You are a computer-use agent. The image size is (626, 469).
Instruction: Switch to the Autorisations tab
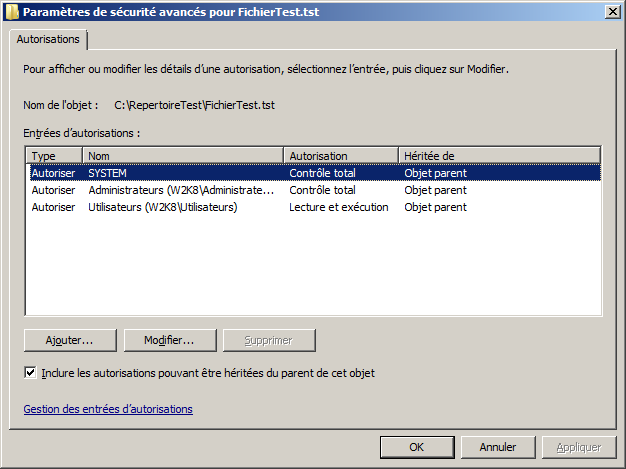click(49, 39)
